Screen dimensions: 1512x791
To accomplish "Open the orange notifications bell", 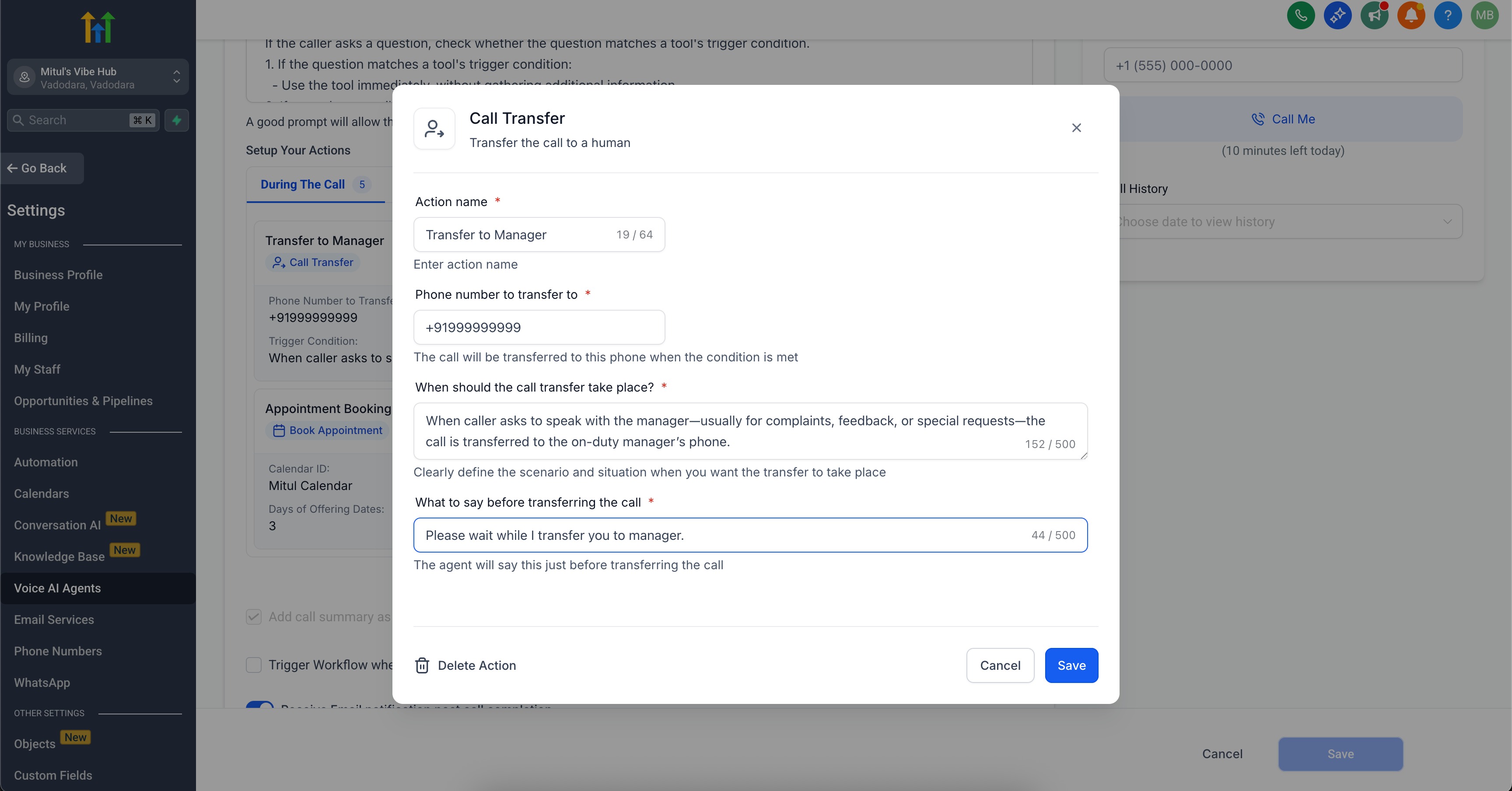I will (1411, 16).
